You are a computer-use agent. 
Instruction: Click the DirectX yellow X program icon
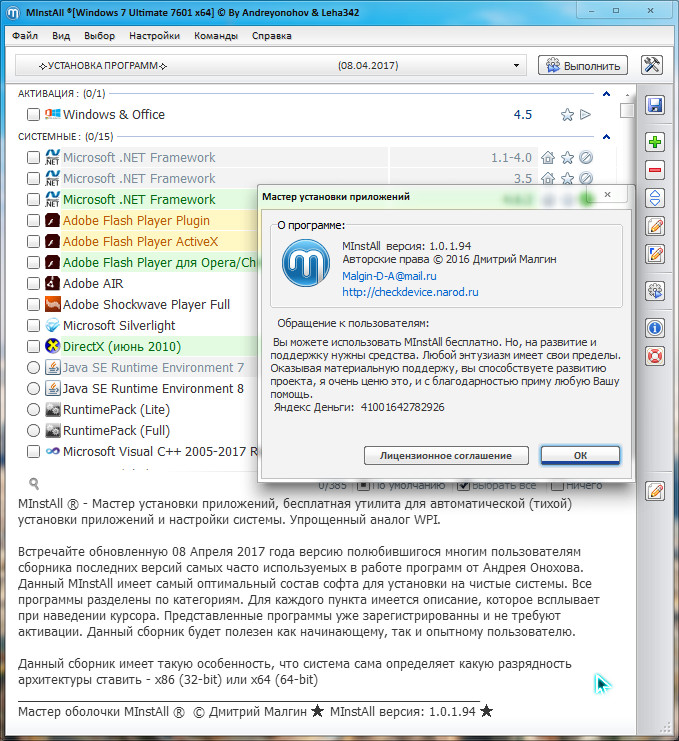52,346
